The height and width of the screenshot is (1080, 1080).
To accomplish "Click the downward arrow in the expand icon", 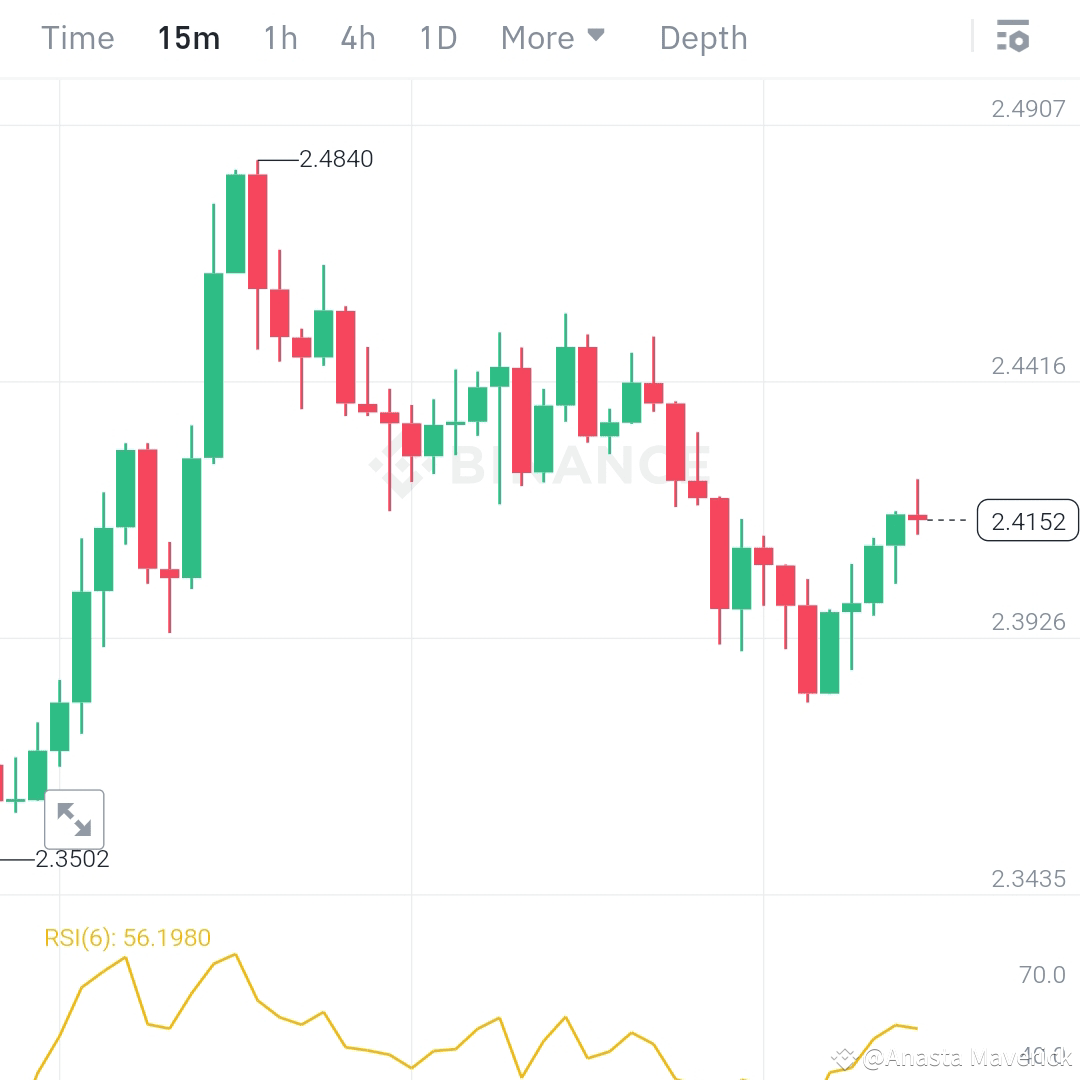I will click(x=82, y=826).
